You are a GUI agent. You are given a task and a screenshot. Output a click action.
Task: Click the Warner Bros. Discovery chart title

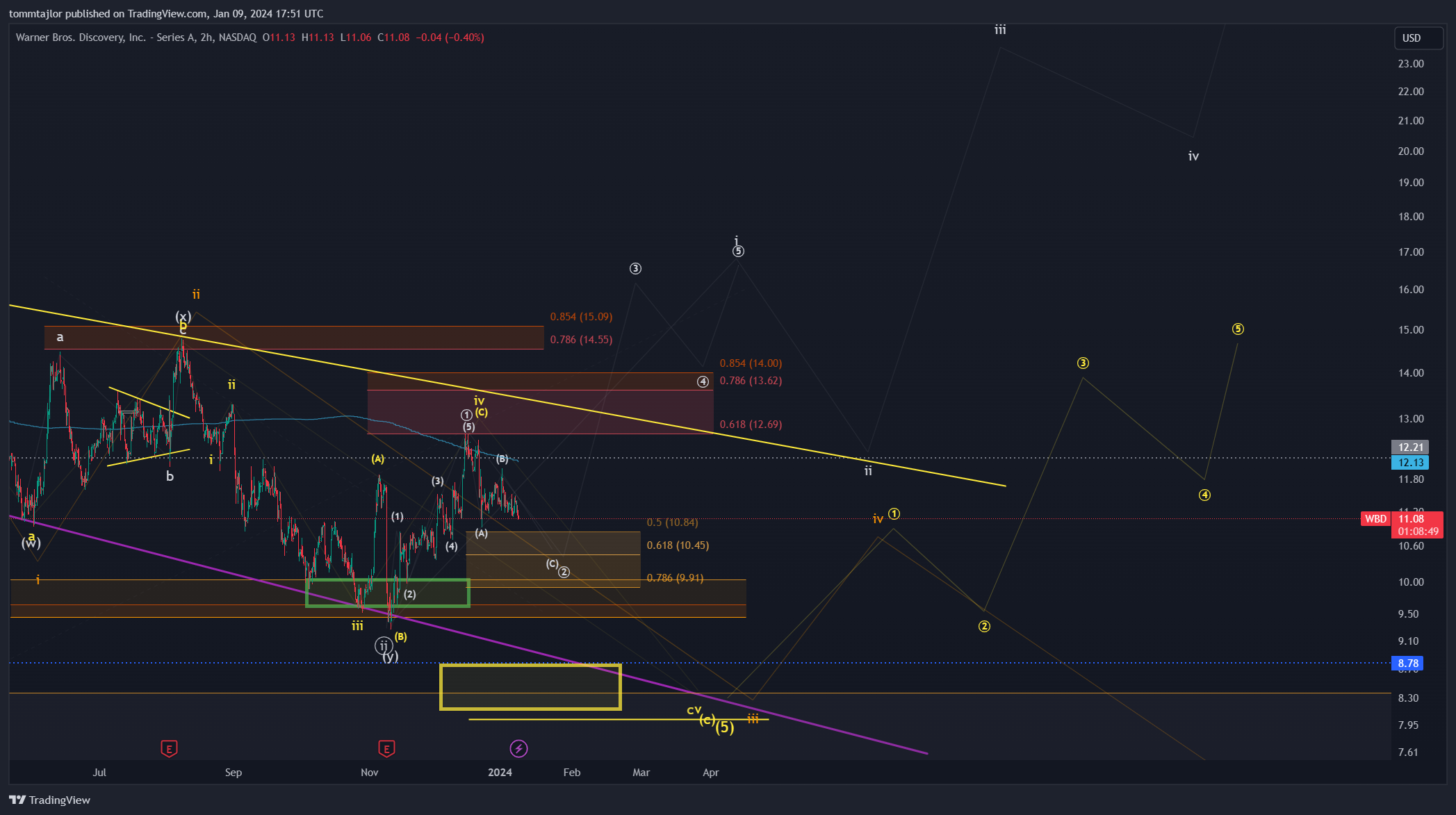(136, 38)
